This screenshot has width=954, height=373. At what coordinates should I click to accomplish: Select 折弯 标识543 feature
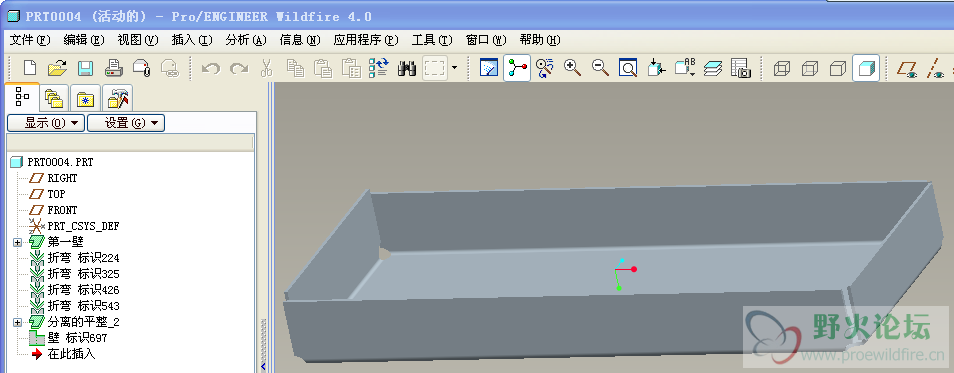[x=83, y=305]
